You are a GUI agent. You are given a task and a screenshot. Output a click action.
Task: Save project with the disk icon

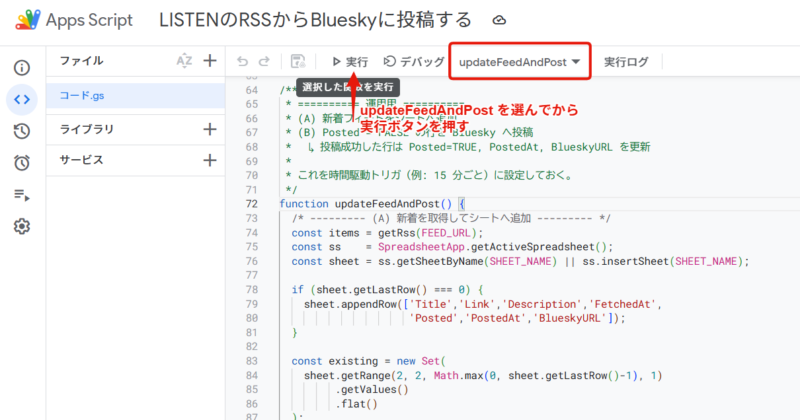coord(298,61)
